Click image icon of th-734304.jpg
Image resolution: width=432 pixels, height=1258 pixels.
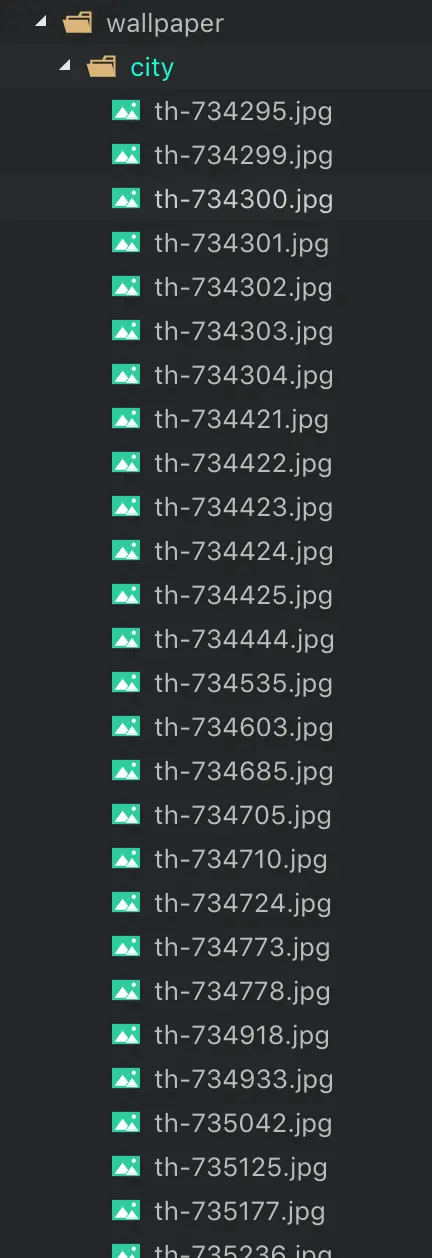(126, 375)
